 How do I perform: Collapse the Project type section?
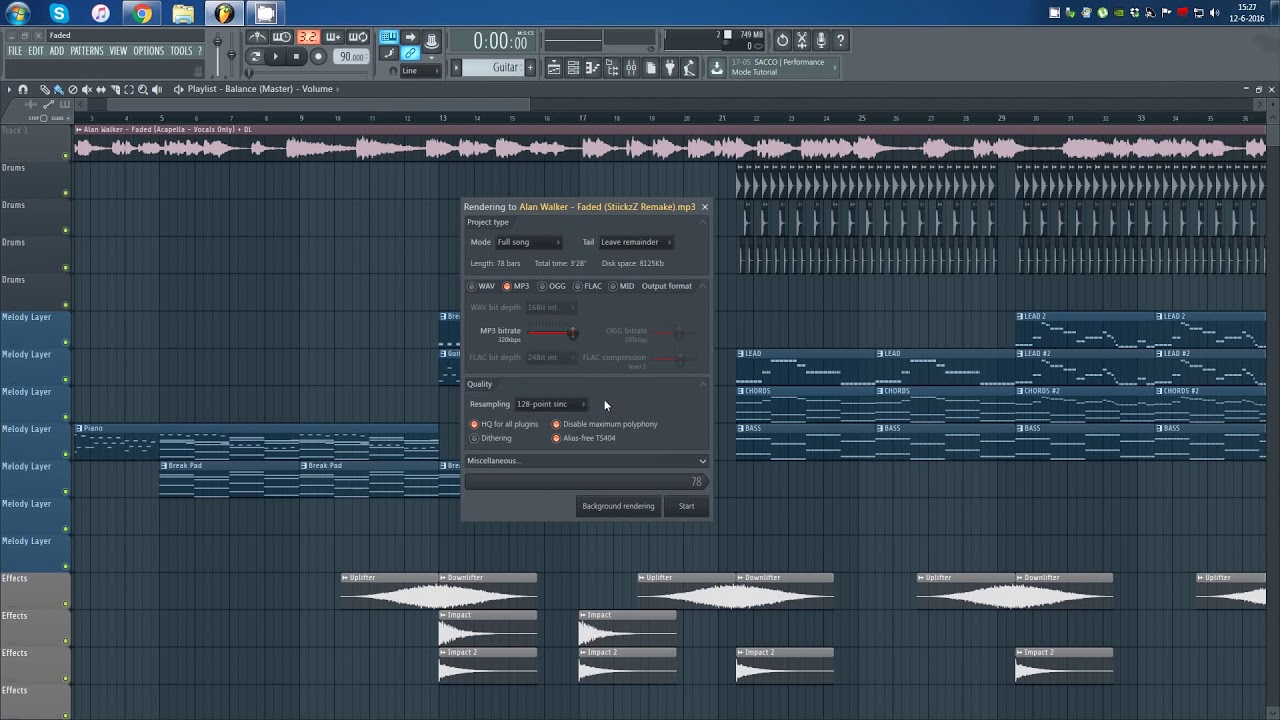(703, 222)
